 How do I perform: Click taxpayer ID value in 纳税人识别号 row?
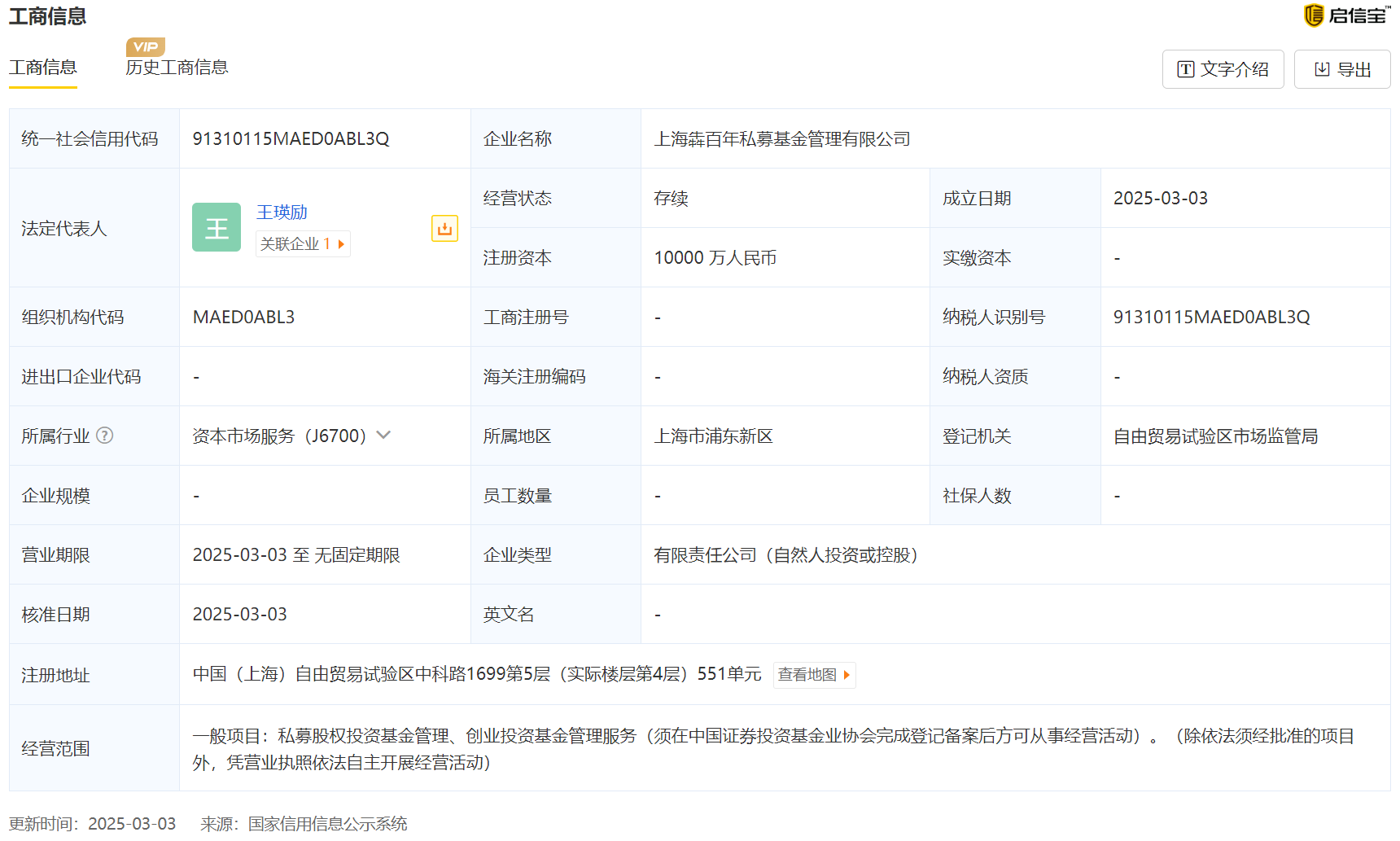coord(1211,318)
